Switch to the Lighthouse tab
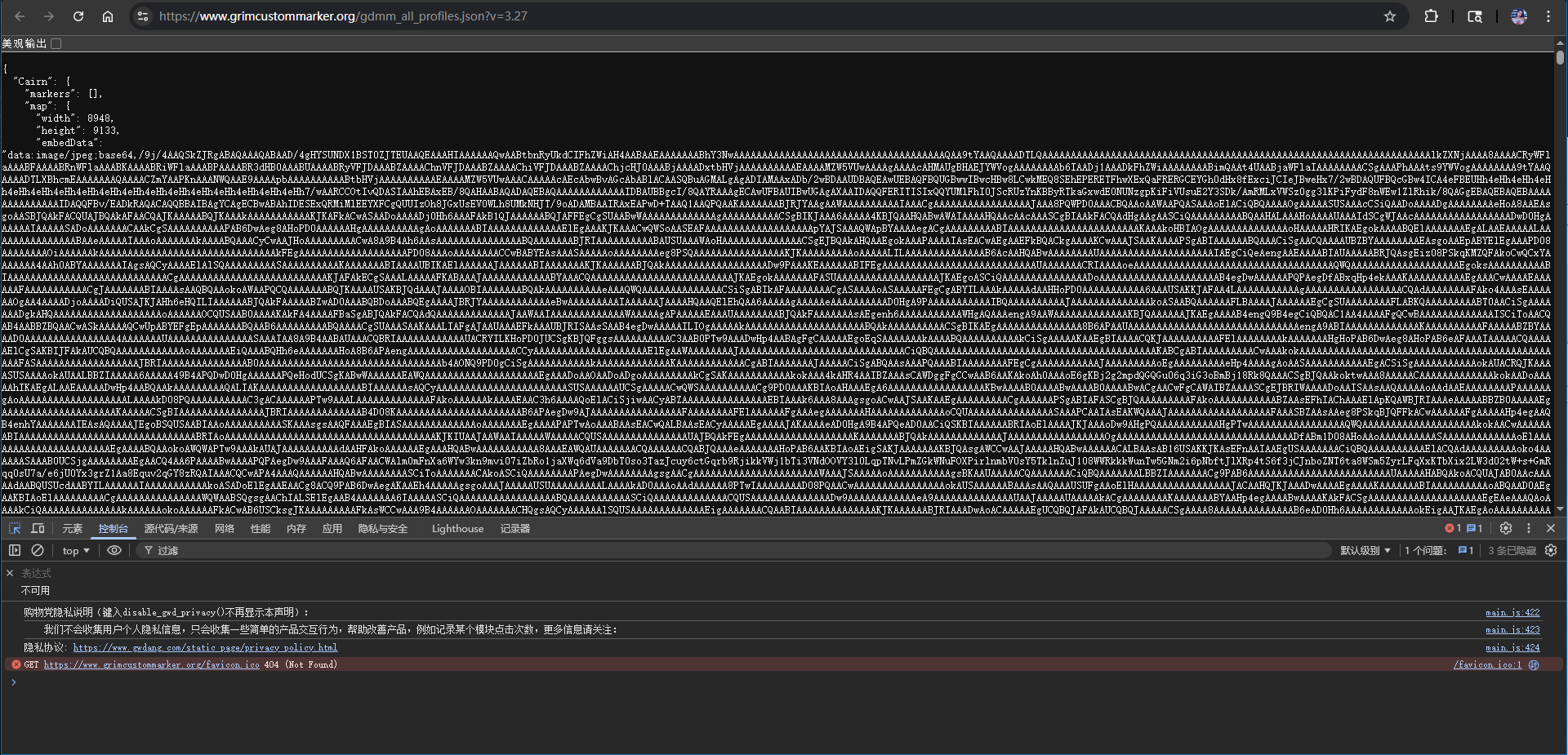 [457, 529]
